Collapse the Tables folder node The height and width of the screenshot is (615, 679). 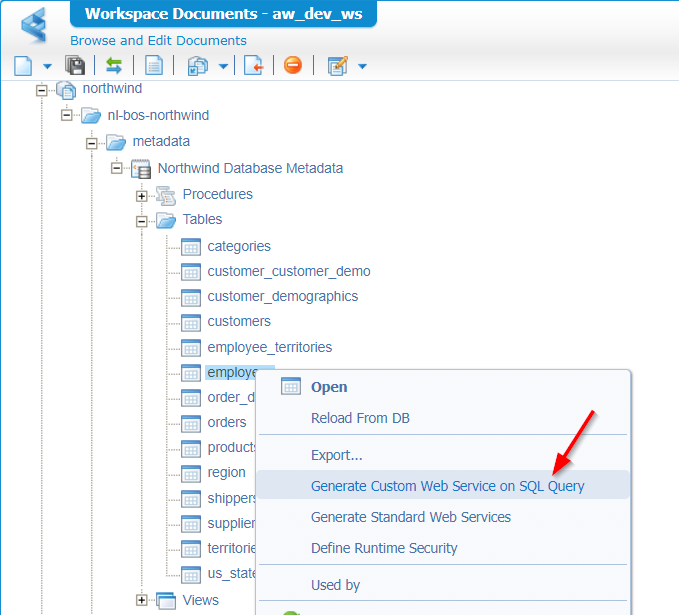point(142,220)
